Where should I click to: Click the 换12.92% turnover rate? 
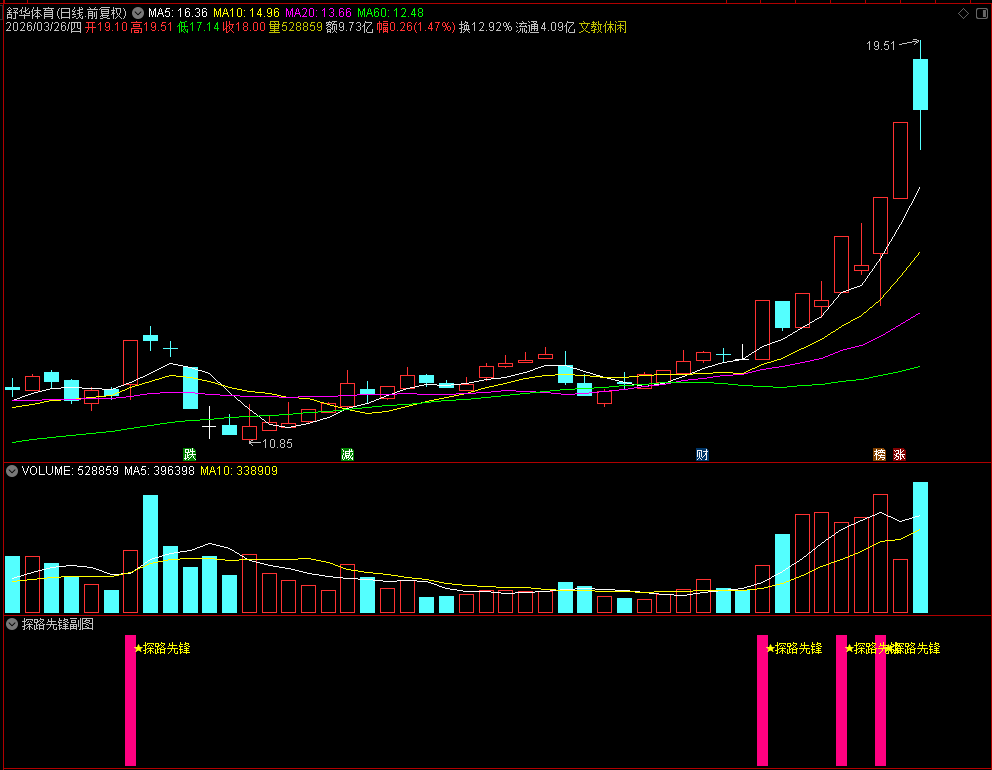tap(485, 27)
